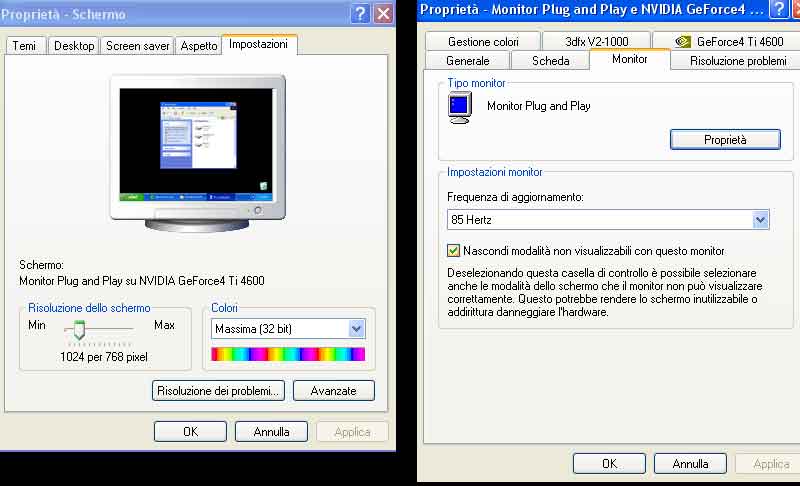Viewport: 800px width, 486px height.
Task: Open the Gestione colori tab
Action: point(483,42)
